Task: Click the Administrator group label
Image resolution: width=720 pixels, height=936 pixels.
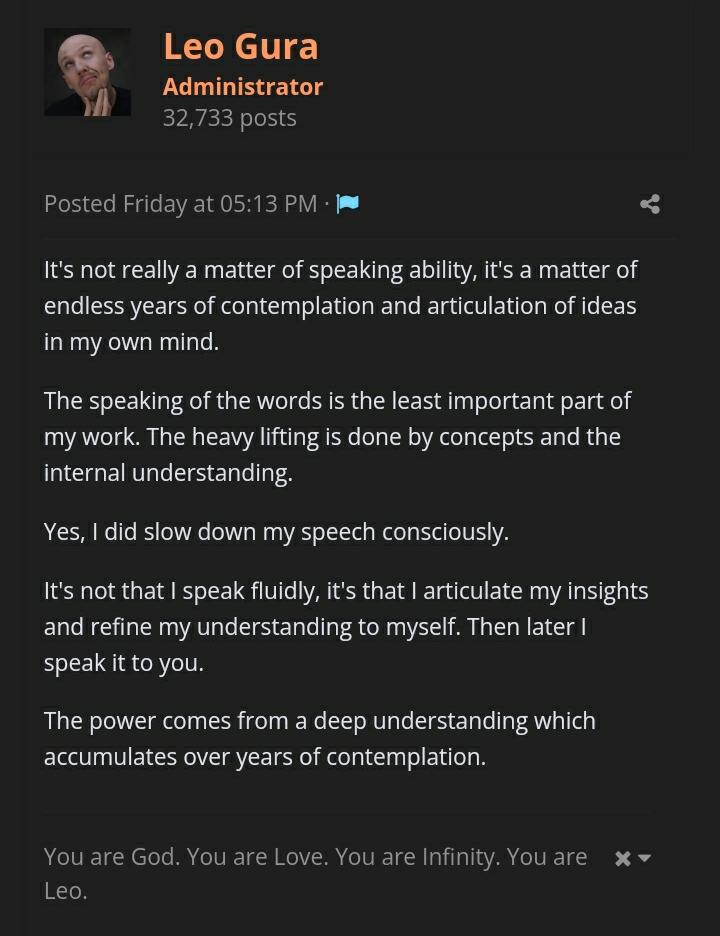Action: click(x=242, y=86)
